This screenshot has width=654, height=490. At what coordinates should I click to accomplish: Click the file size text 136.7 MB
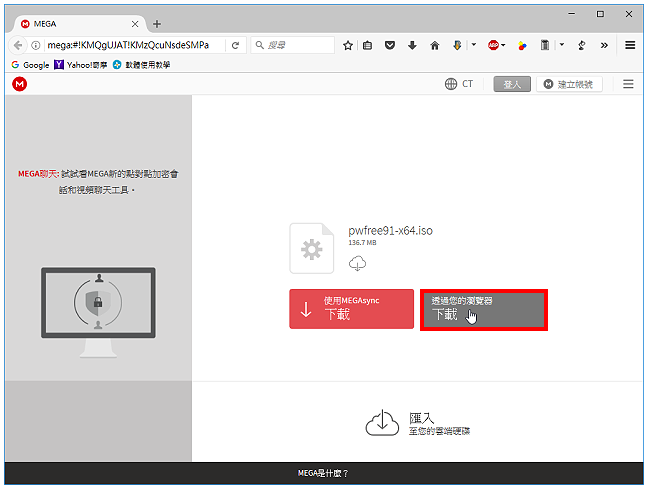[x=362, y=243]
